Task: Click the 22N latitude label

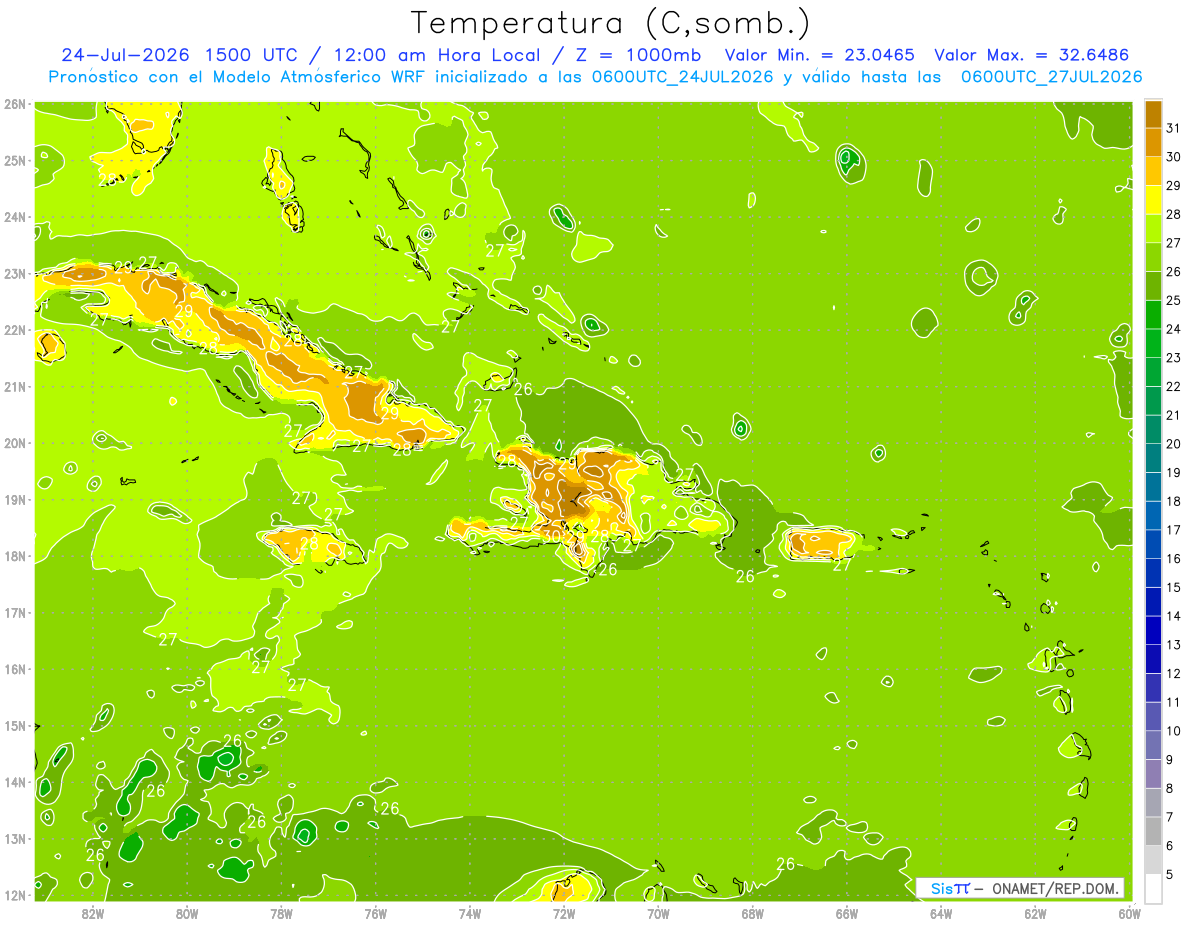Action: [14, 330]
